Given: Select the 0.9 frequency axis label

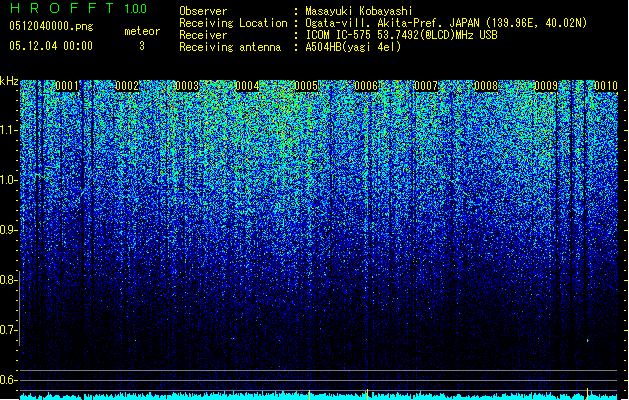Looking at the screenshot, I should point(9,230).
